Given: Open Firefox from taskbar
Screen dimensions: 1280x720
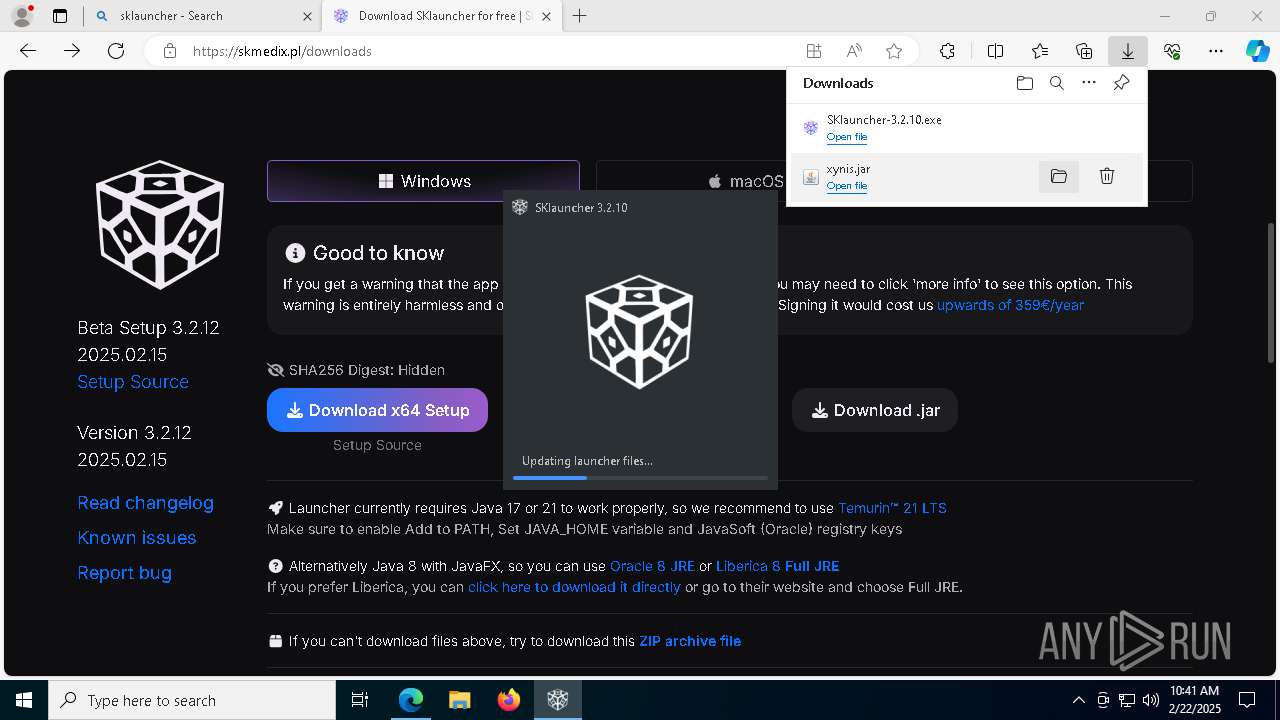Looking at the screenshot, I should point(508,700).
